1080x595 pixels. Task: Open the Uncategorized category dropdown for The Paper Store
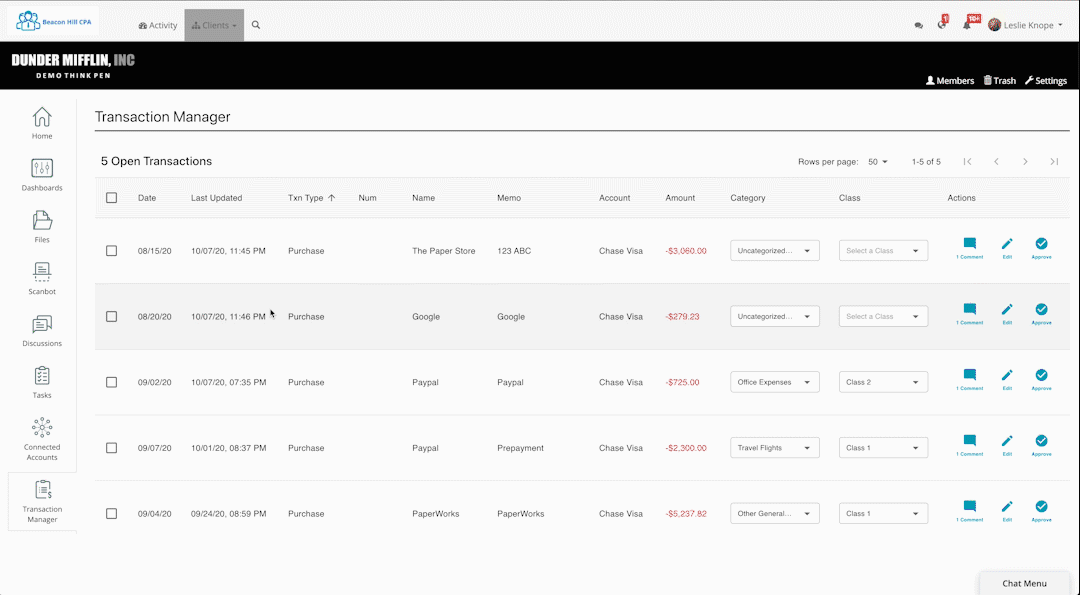[x=774, y=250]
